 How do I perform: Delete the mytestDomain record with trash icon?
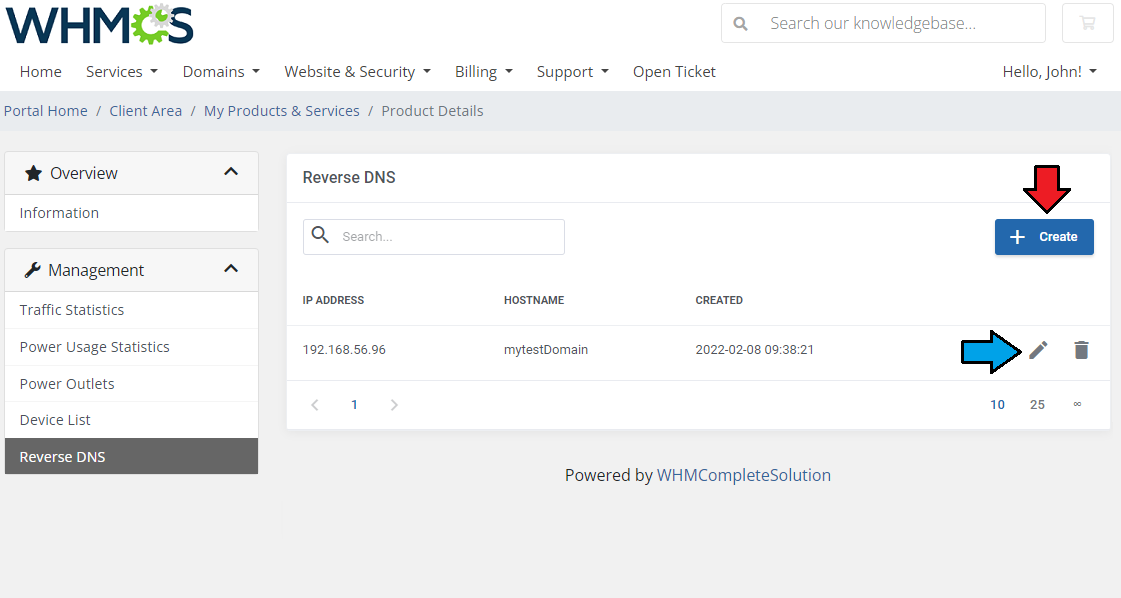[1081, 350]
